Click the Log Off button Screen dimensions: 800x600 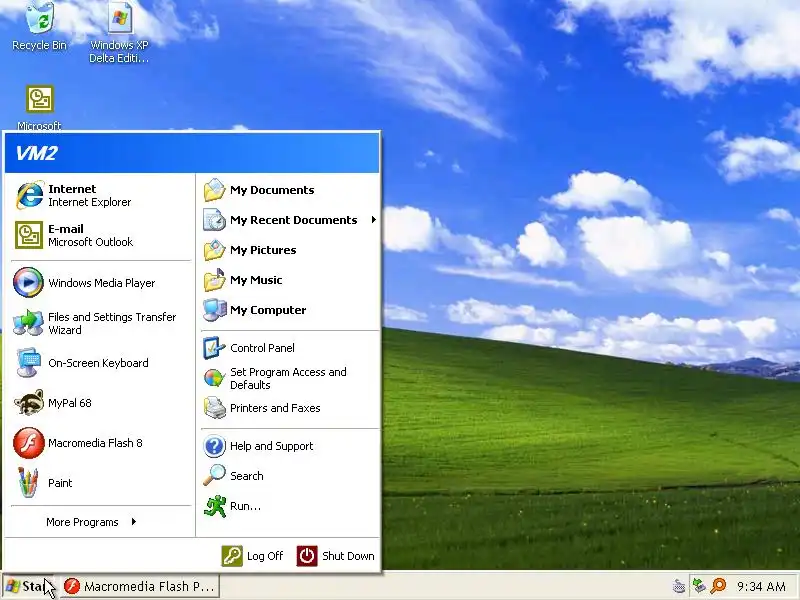(x=253, y=556)
